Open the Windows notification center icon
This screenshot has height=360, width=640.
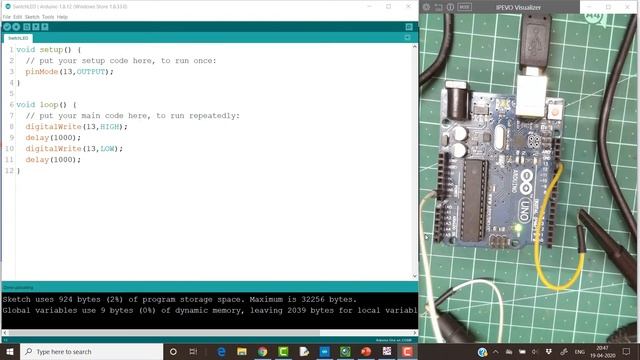[627, 351]
